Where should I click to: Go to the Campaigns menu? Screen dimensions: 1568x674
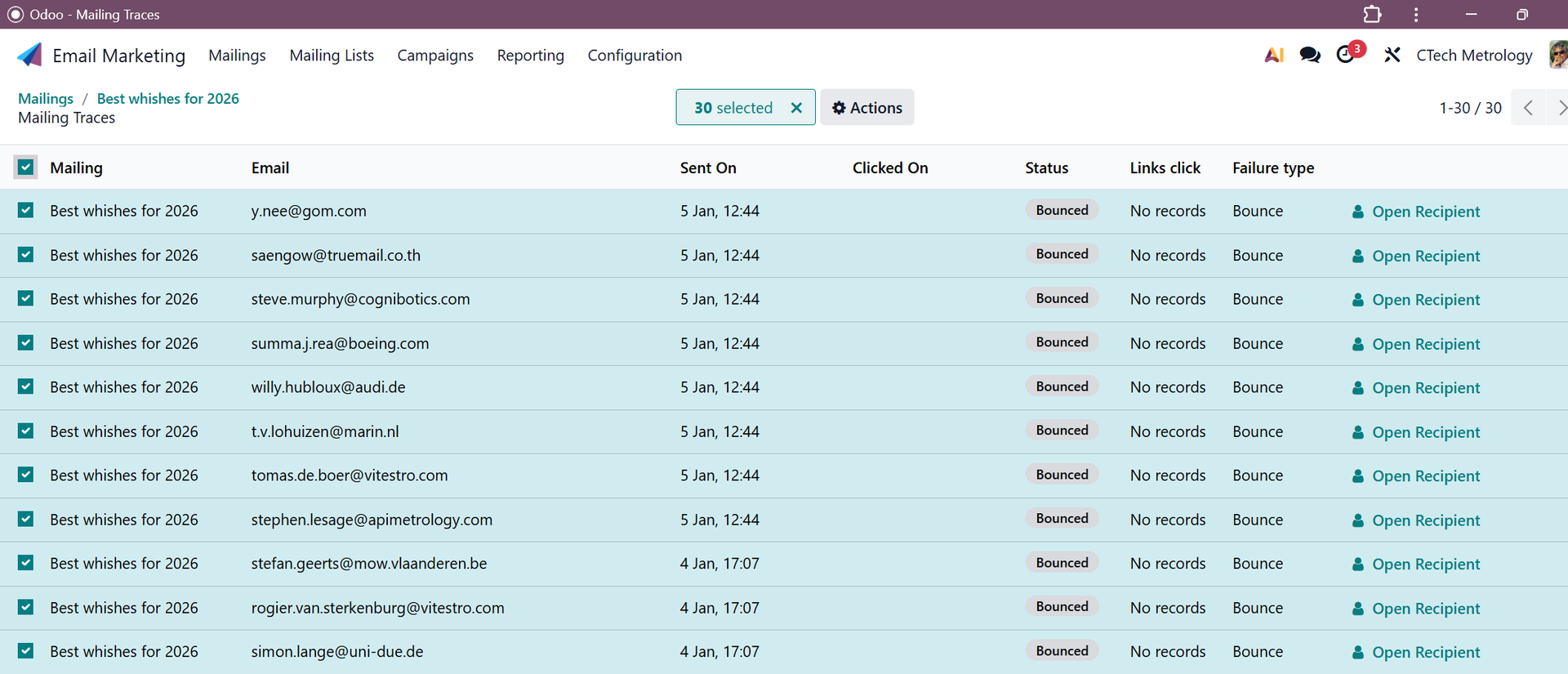(x=435, y=56)
